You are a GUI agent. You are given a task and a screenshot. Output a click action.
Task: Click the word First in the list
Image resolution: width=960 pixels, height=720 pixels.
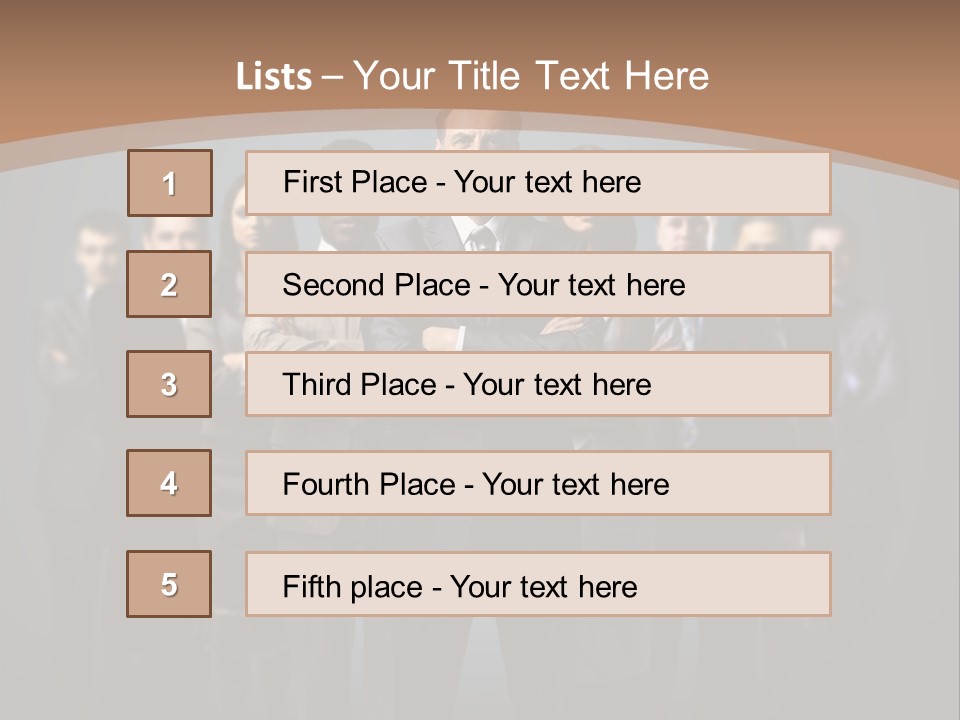[x=308, y=182]
